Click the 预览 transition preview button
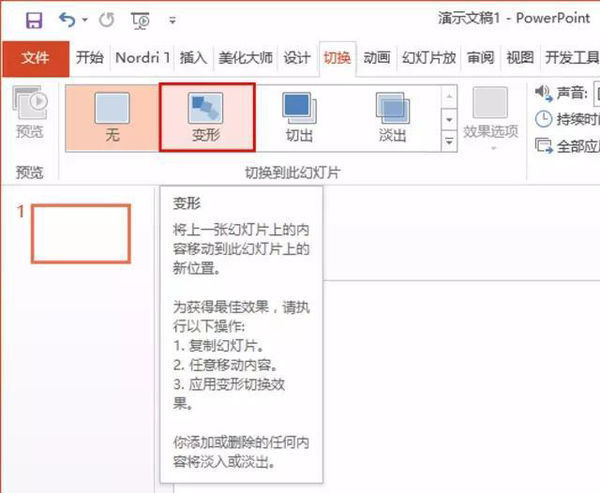The width and height of the screenshot is (600, 493). pyautogui.click(x=30, y=113)
